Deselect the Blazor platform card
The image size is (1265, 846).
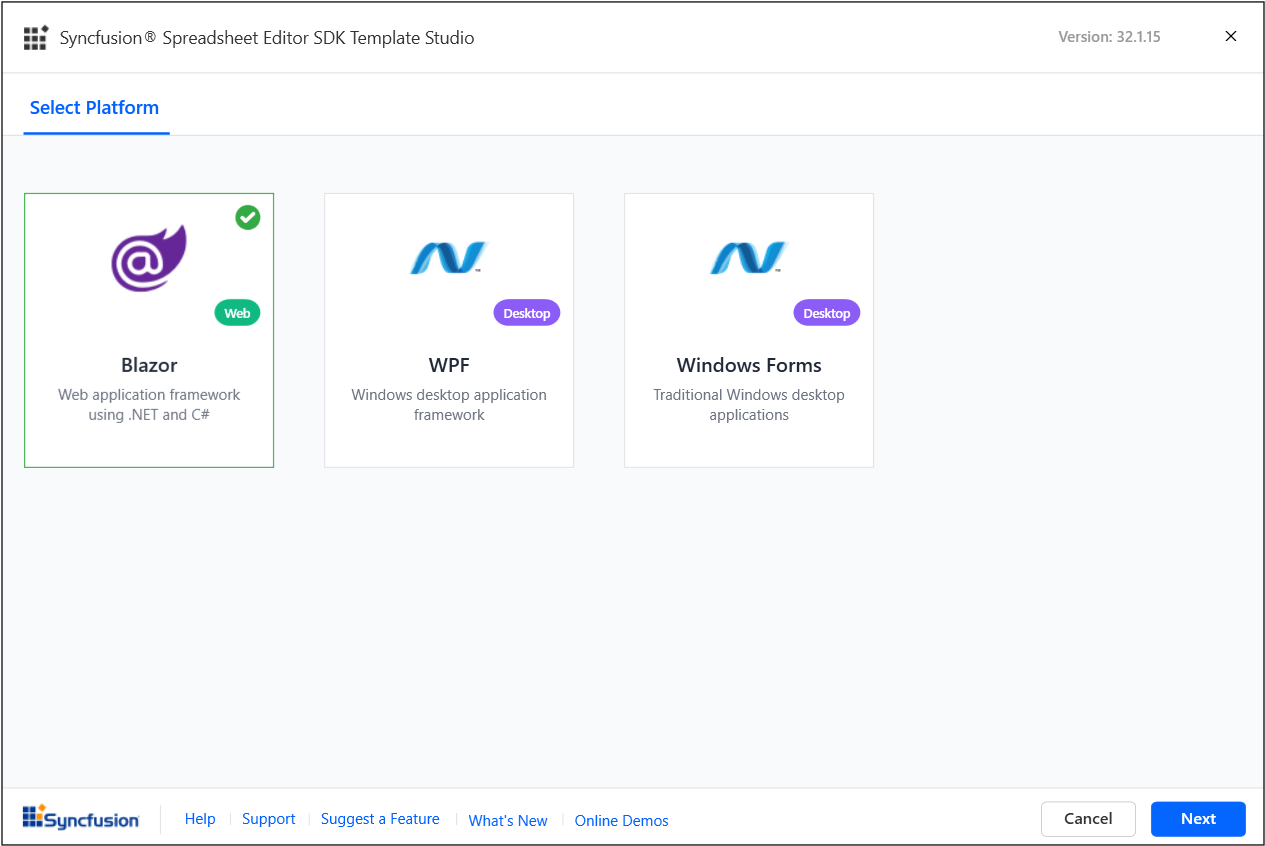point(148,330)
